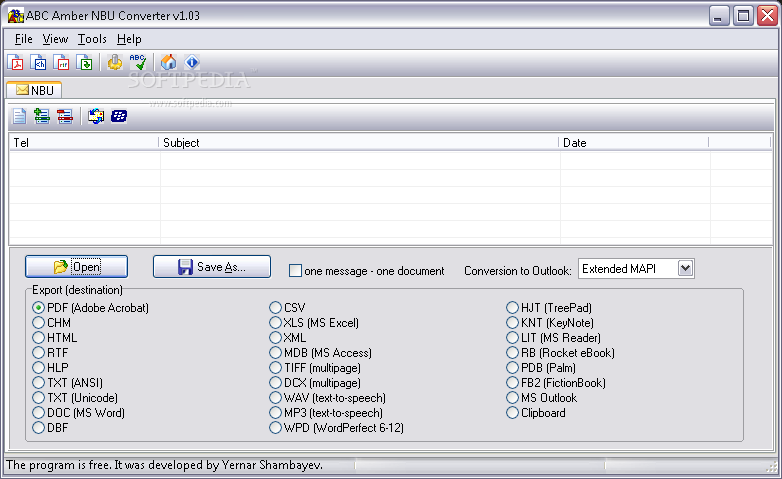Click the BlackBerry logo icon

coord(119,116)
